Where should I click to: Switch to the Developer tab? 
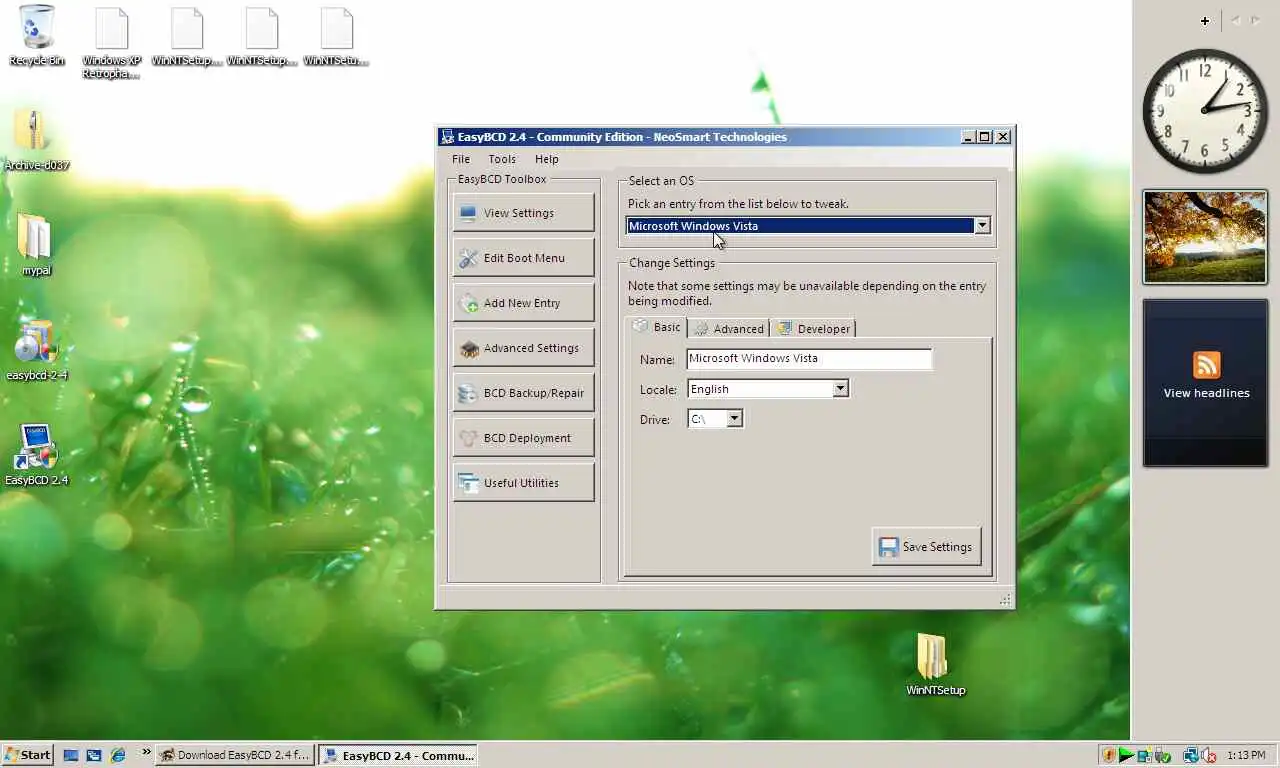pyautogui.click(x=814, y=328)
